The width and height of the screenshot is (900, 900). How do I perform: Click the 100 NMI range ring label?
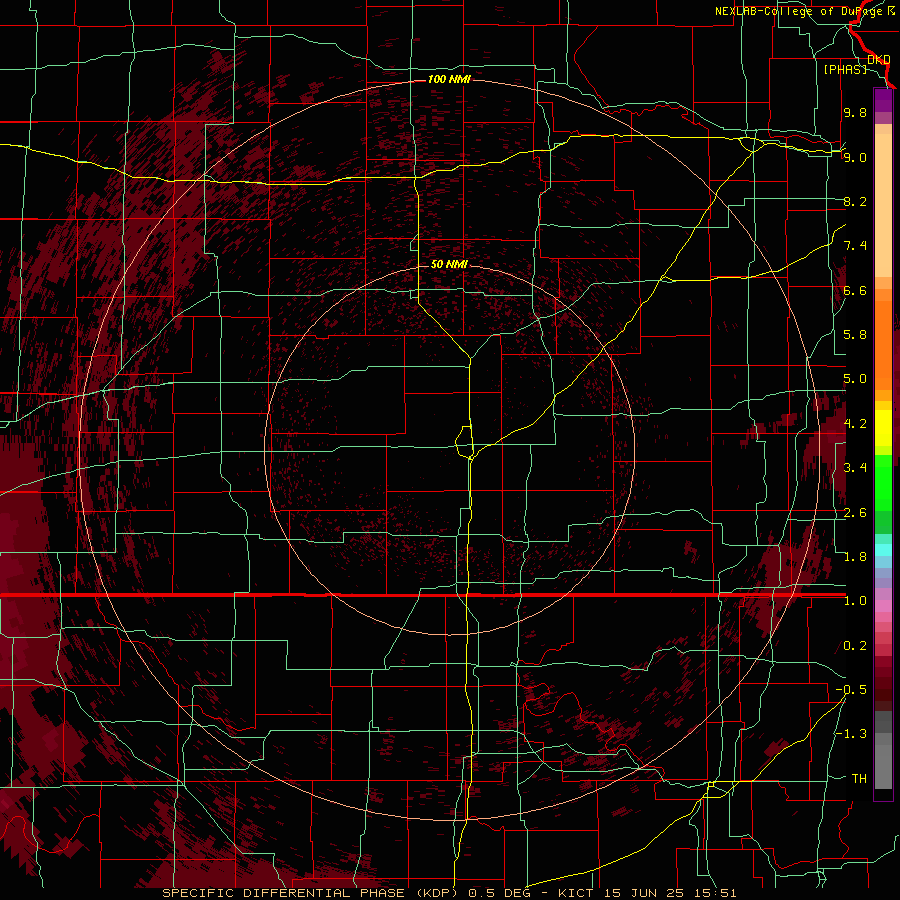[449, 79]
